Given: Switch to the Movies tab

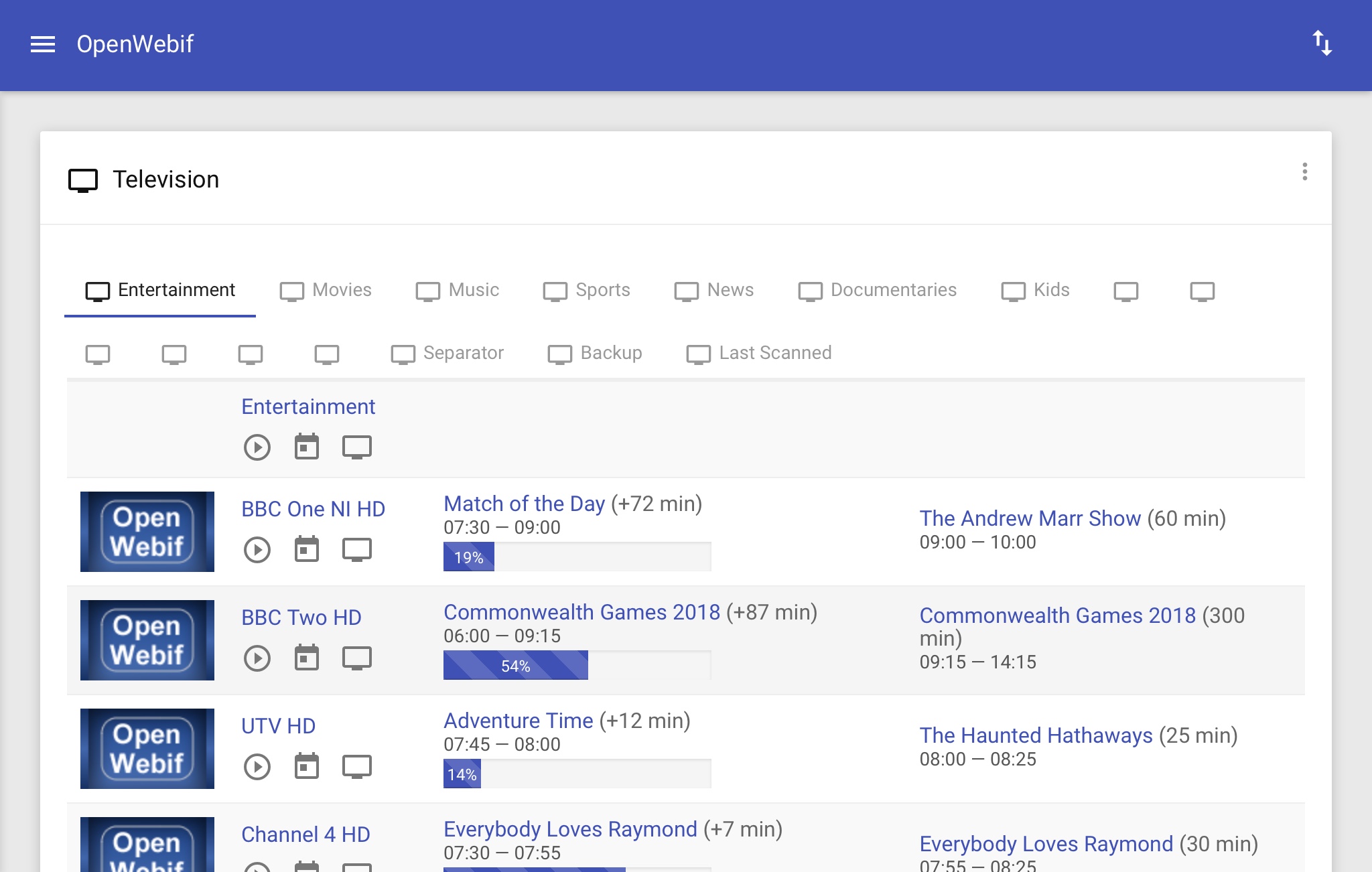Looking at the screenshot, I should point(326,290).
